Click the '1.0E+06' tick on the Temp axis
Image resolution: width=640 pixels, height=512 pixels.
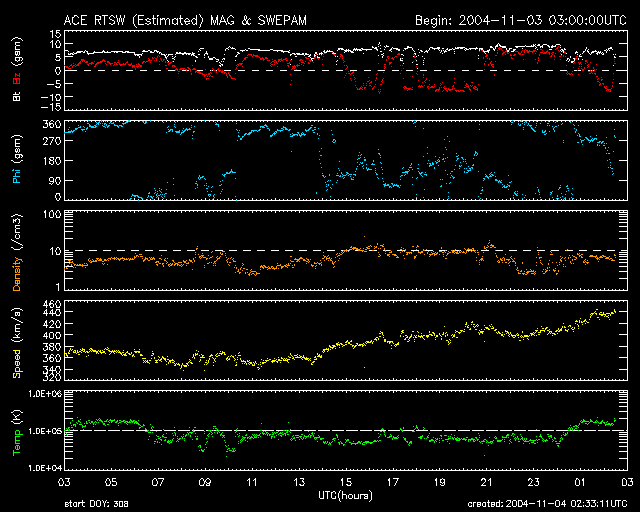[x=45, y=394]
